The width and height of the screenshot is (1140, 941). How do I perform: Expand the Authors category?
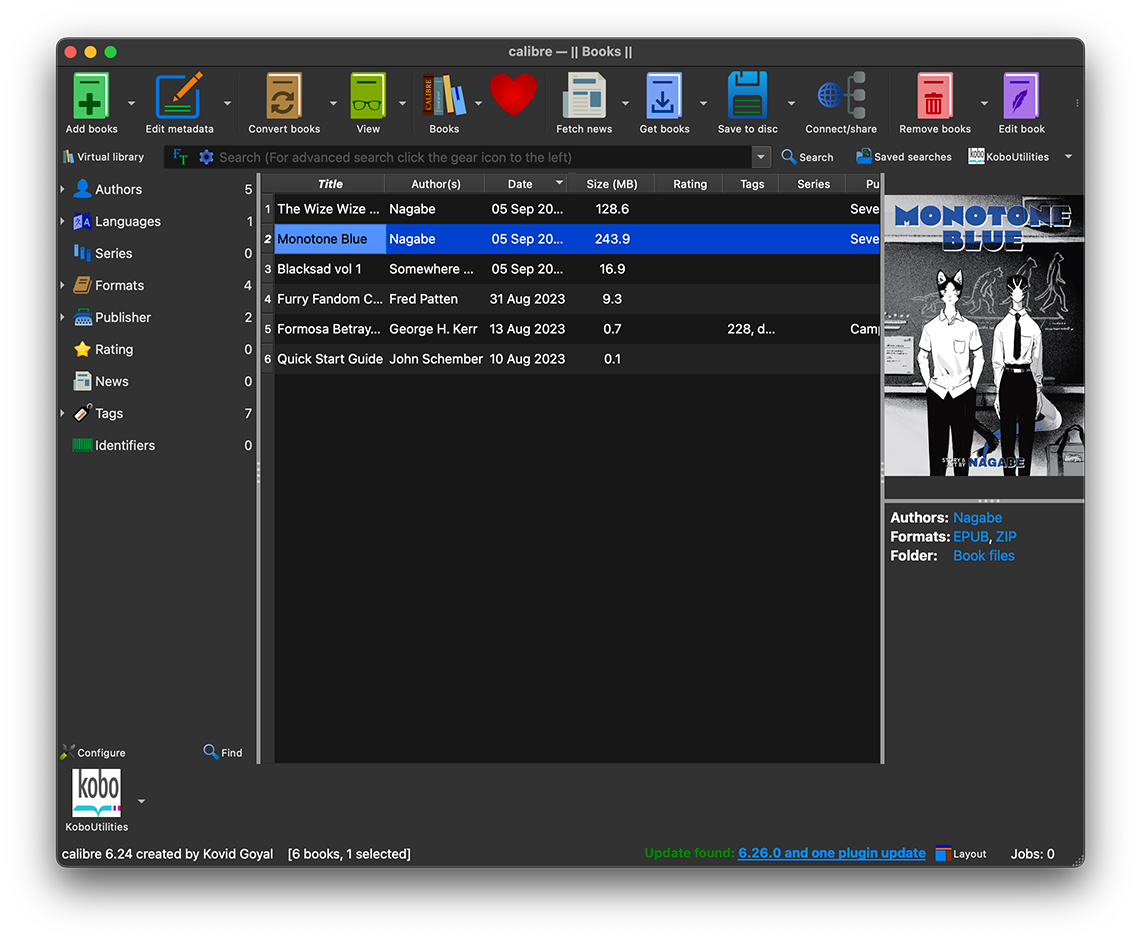(63, 189)
